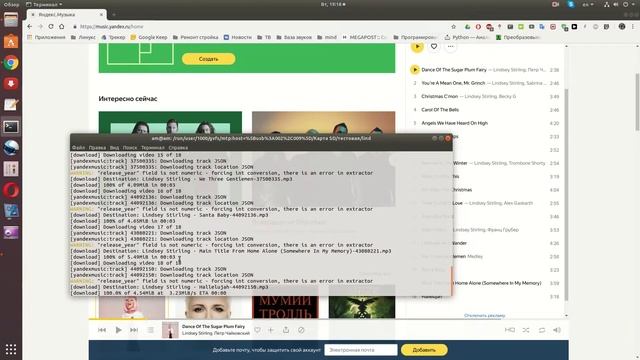This screenshot has height=360, width=640.
Task: Open the ТВ bookmark folder
Action: click(264, 37)
